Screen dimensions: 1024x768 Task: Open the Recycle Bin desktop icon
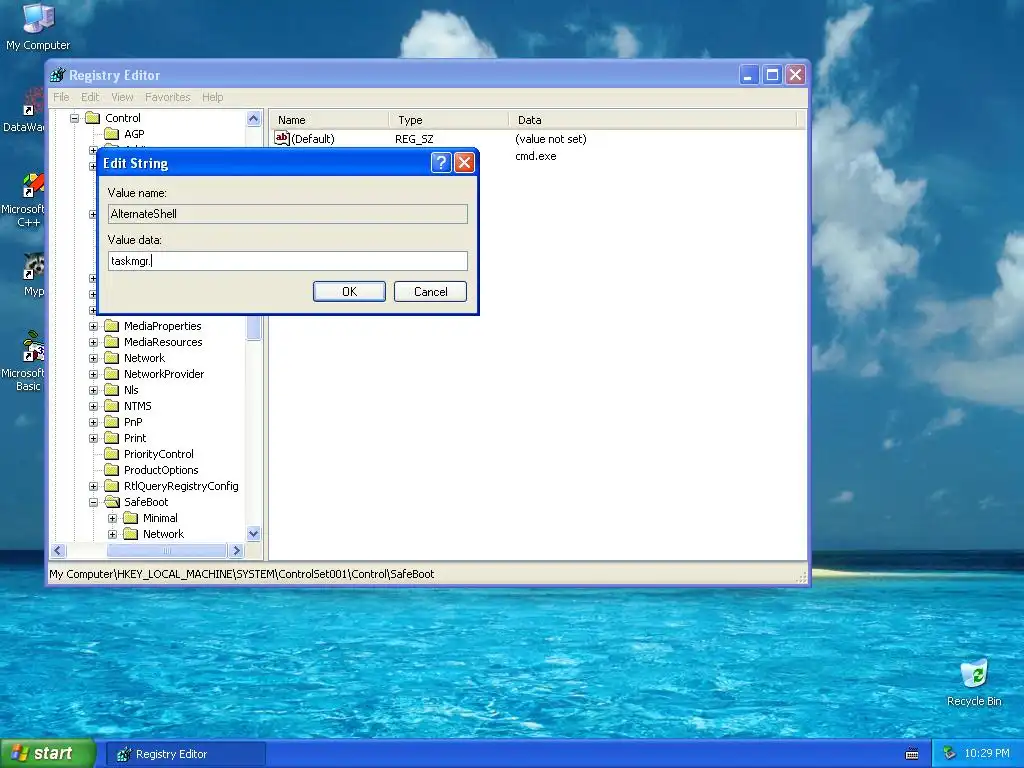[974, 683]
